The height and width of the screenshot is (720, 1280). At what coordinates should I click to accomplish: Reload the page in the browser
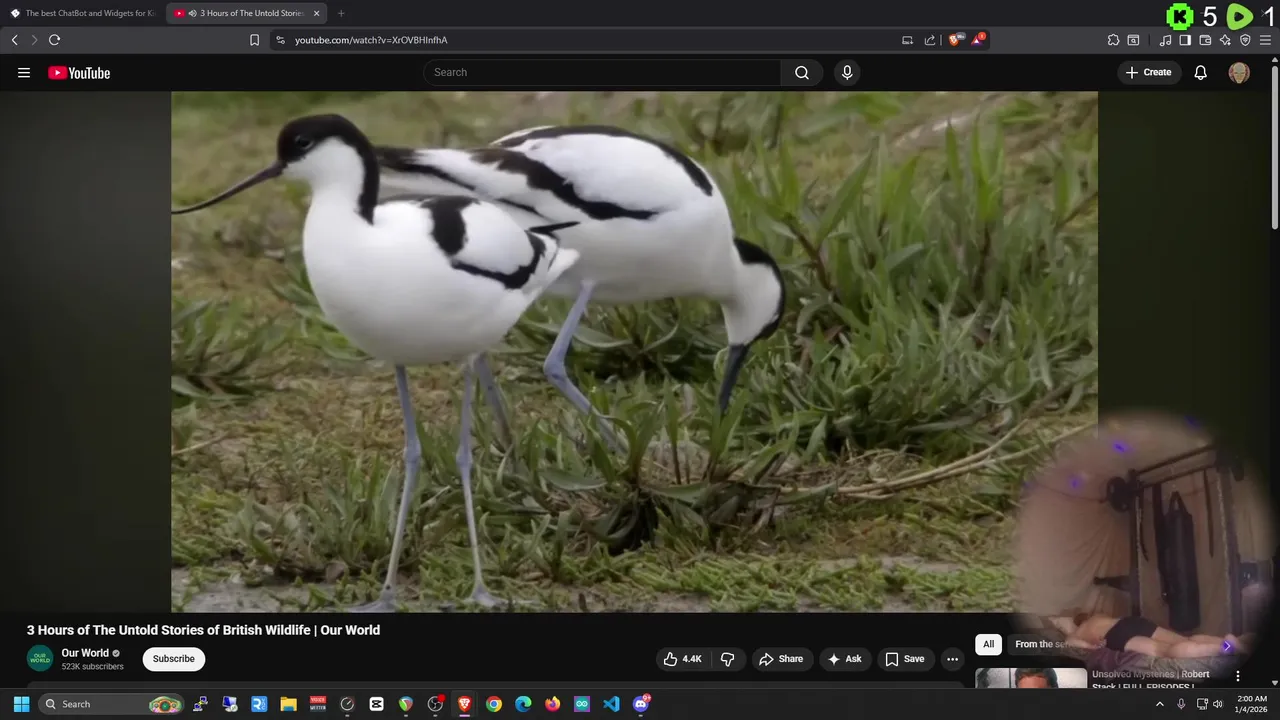[x=54, y=40]
